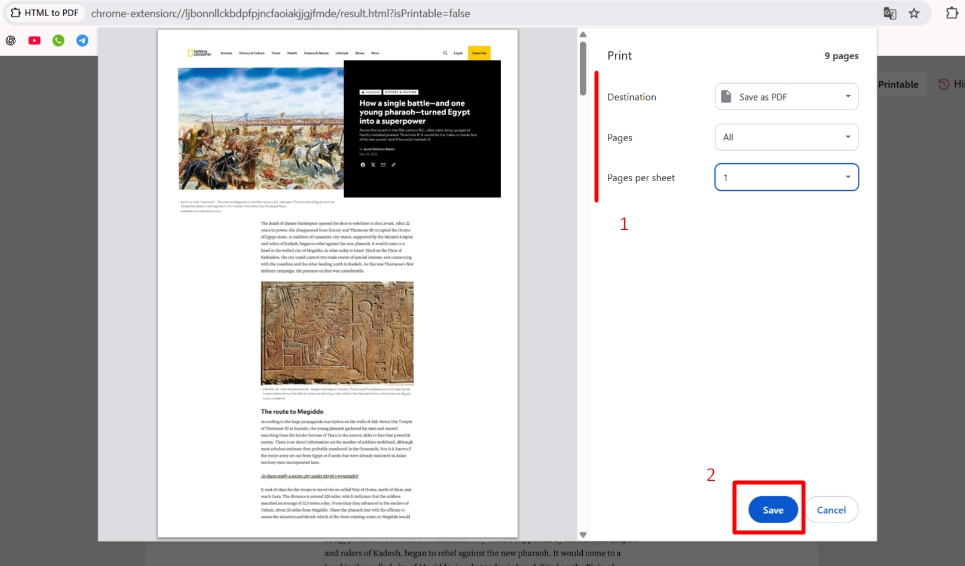Screen dimensions: 965x566
Task: Click the copy link icon in preview
Action: 394,165
